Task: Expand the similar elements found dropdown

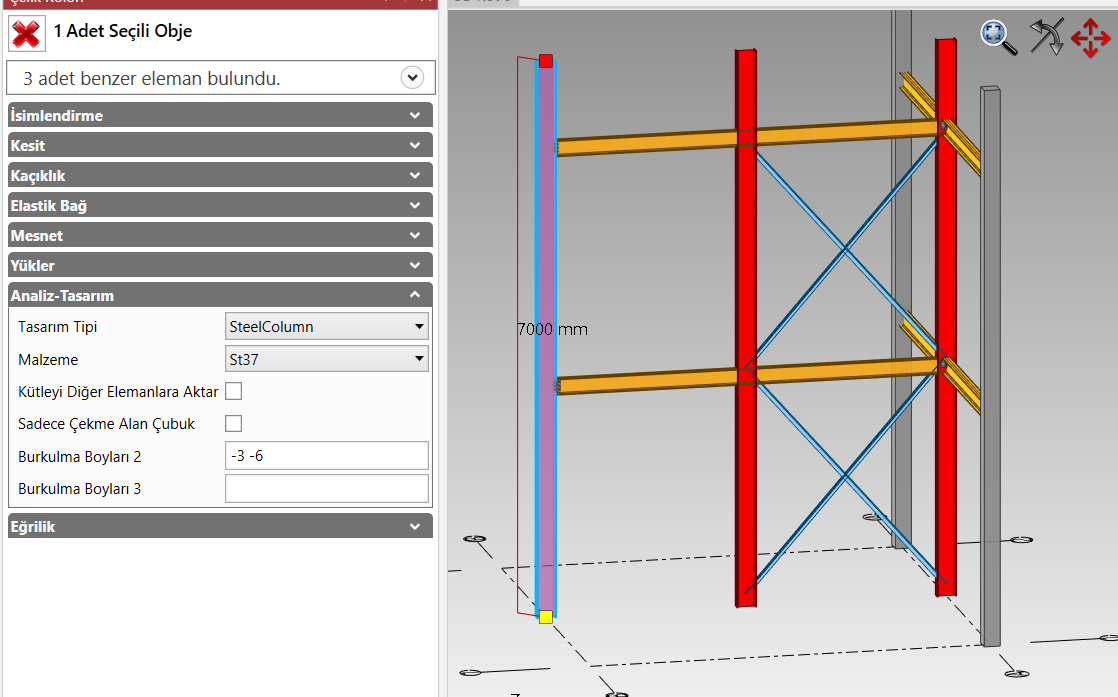Action: click(x=411, y=77)
